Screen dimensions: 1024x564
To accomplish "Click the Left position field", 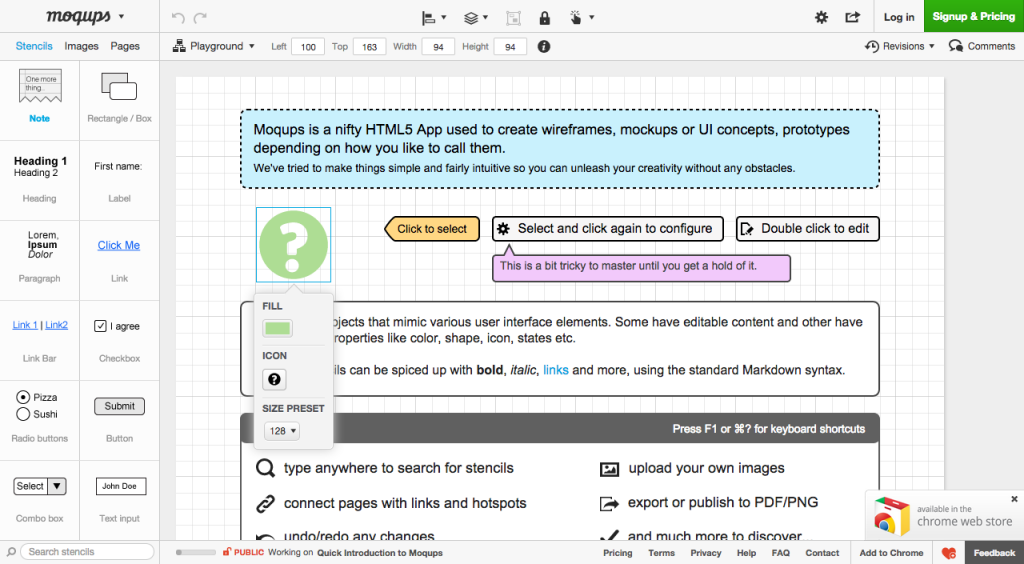I will tap(308, 46).
